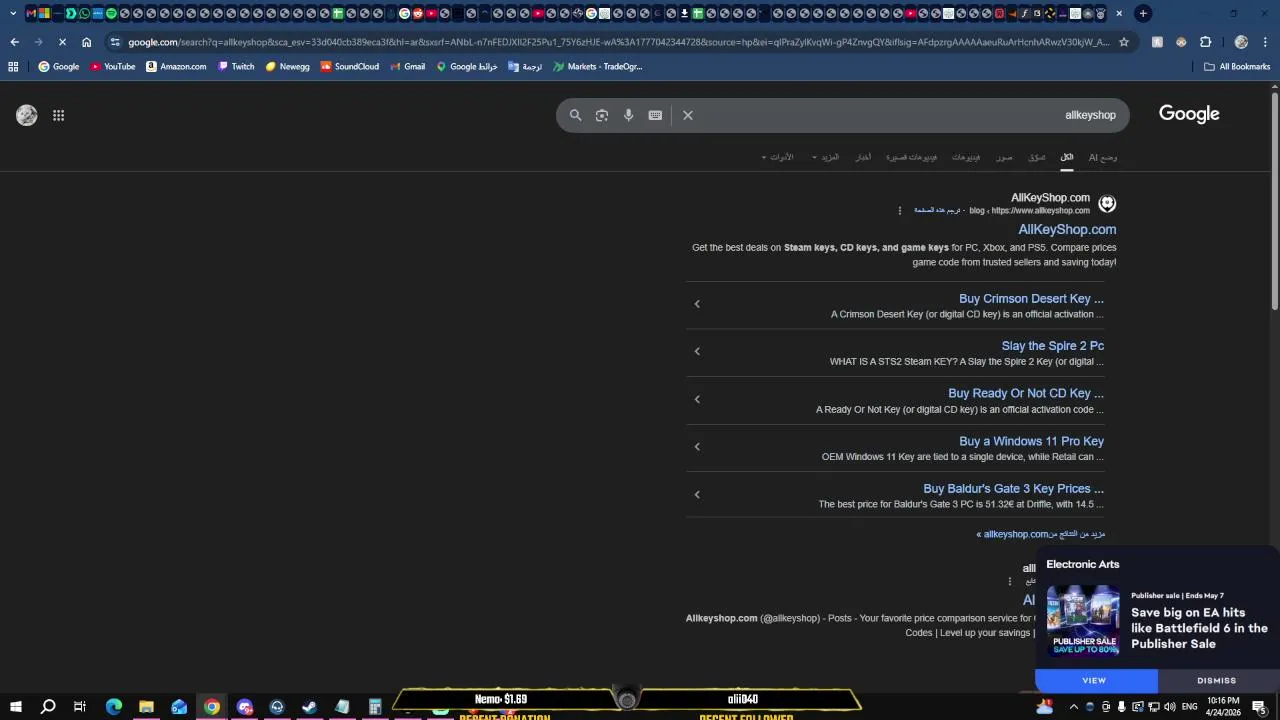Viewport: 1280px width, 720px height.
Task: Open Windows Start menu
Action: tap(15, 707)
